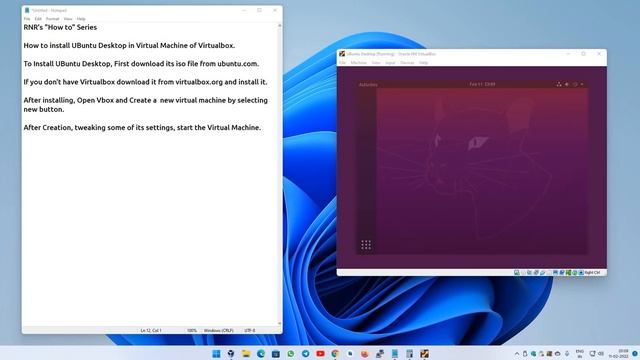Open the View menu in Notepad

pyautogui.click(x=68, y=19)
